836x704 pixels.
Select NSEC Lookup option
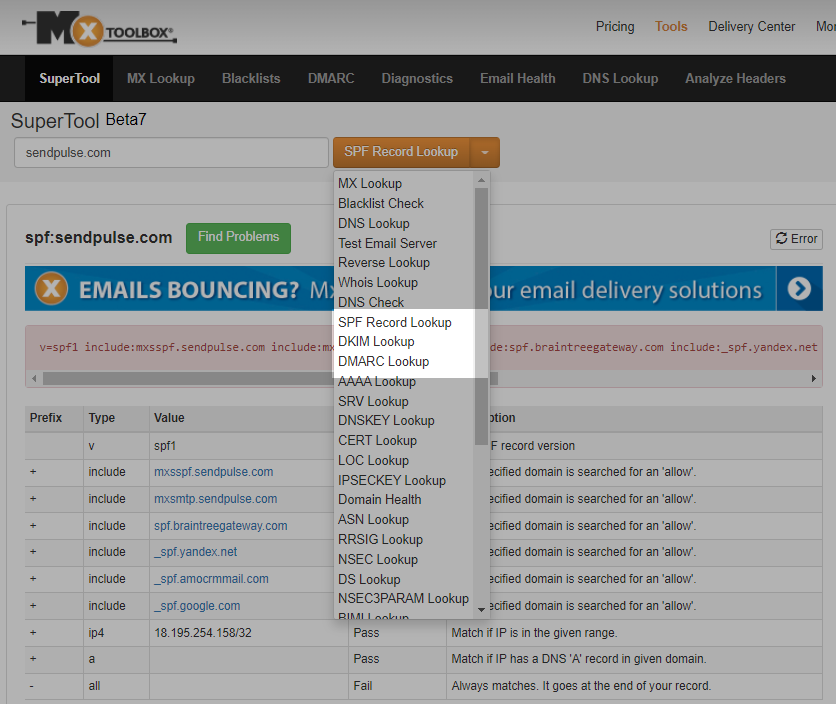(377, 559)
